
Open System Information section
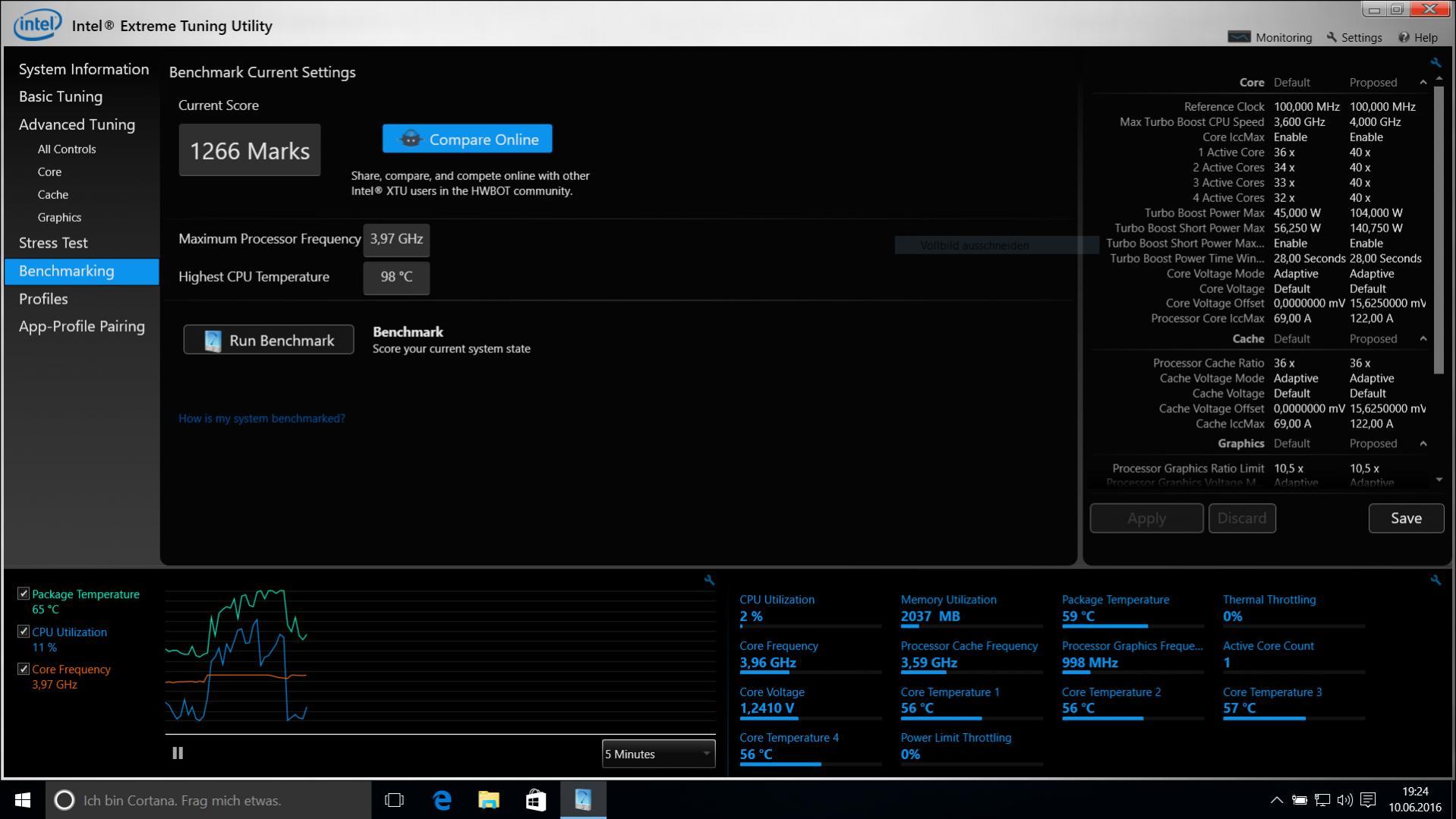(84, 69)
